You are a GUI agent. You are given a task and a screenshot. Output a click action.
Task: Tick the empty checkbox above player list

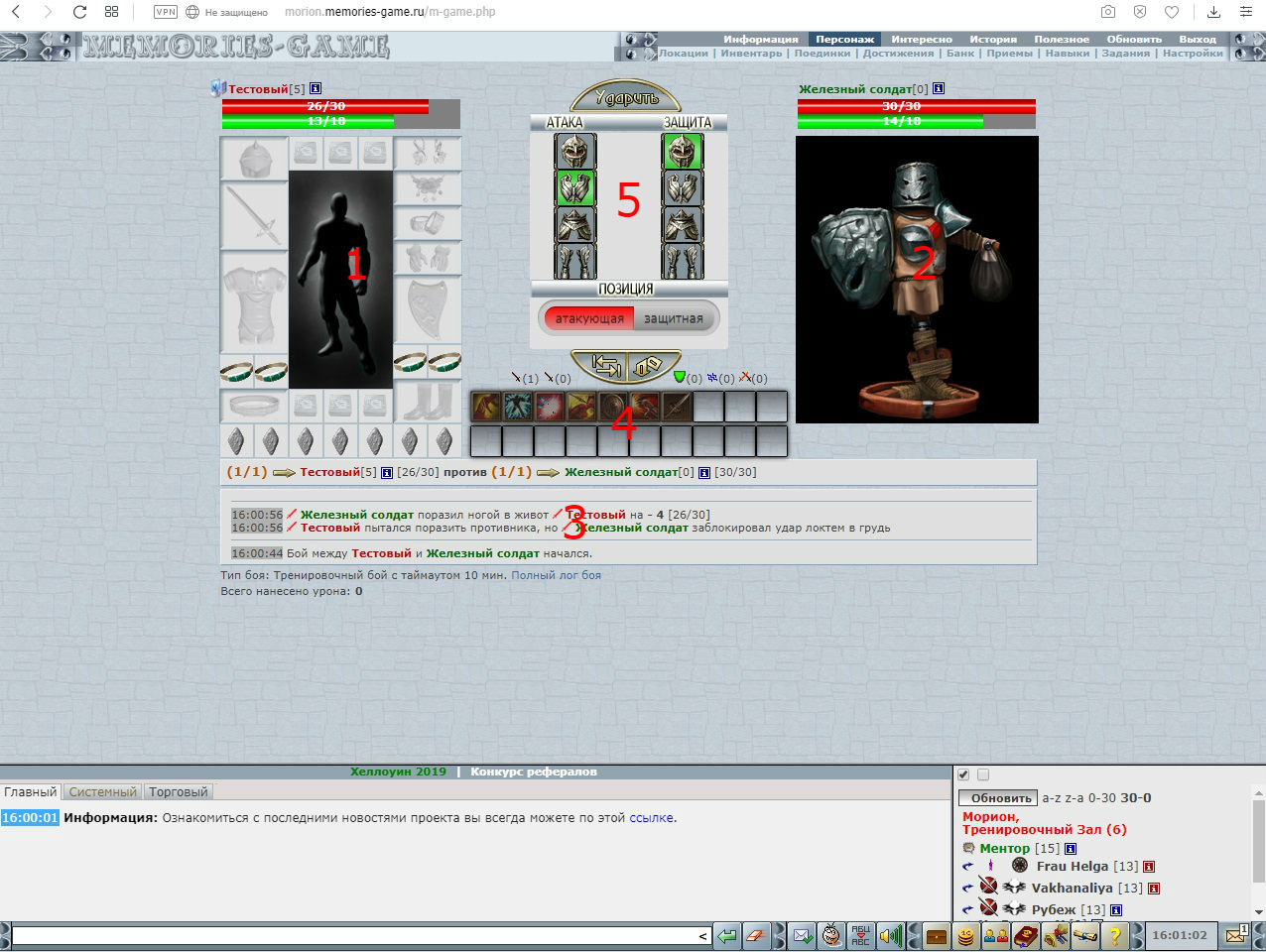983,775
